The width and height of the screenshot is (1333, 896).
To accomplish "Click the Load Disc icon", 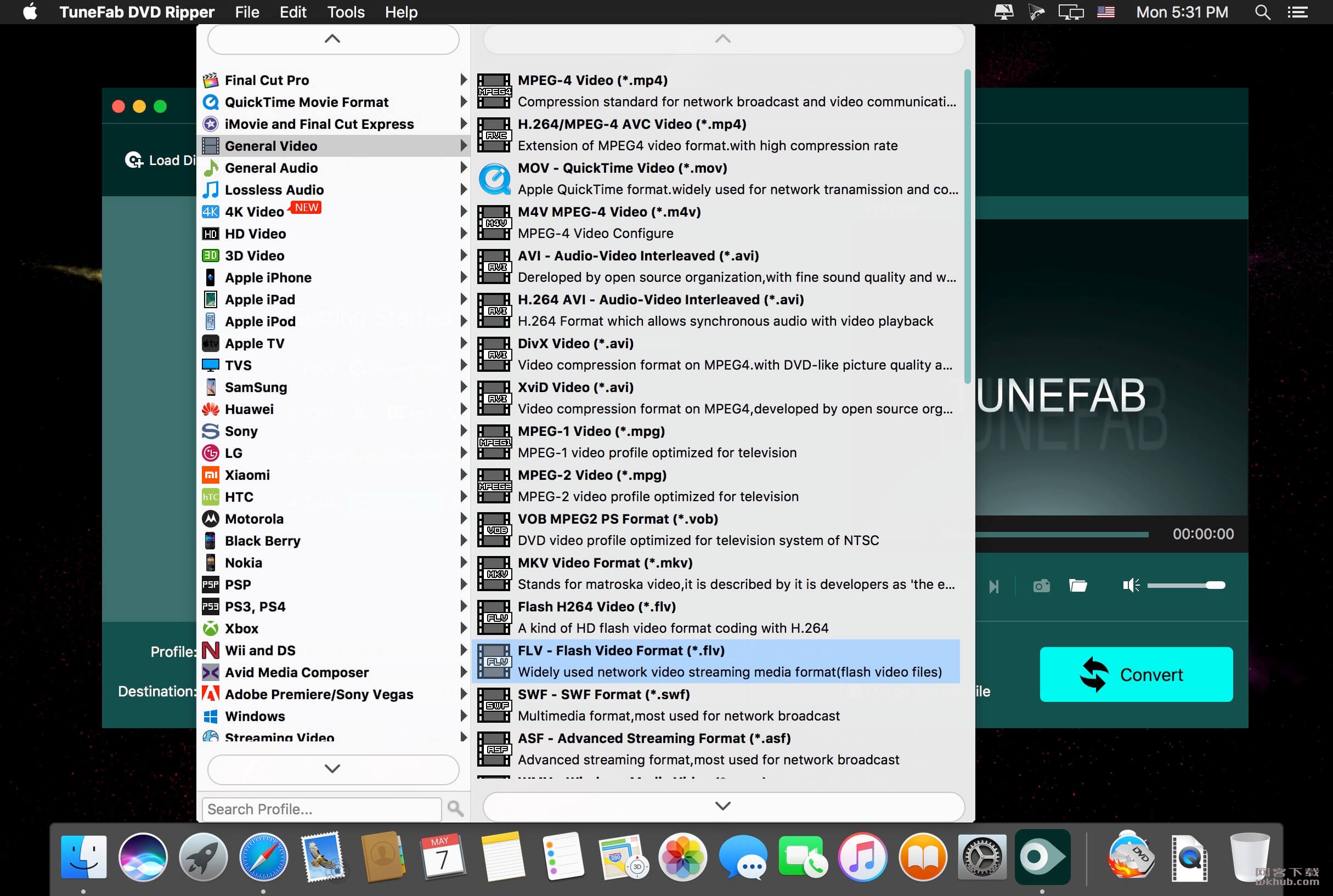I will (x=134, y=160).
